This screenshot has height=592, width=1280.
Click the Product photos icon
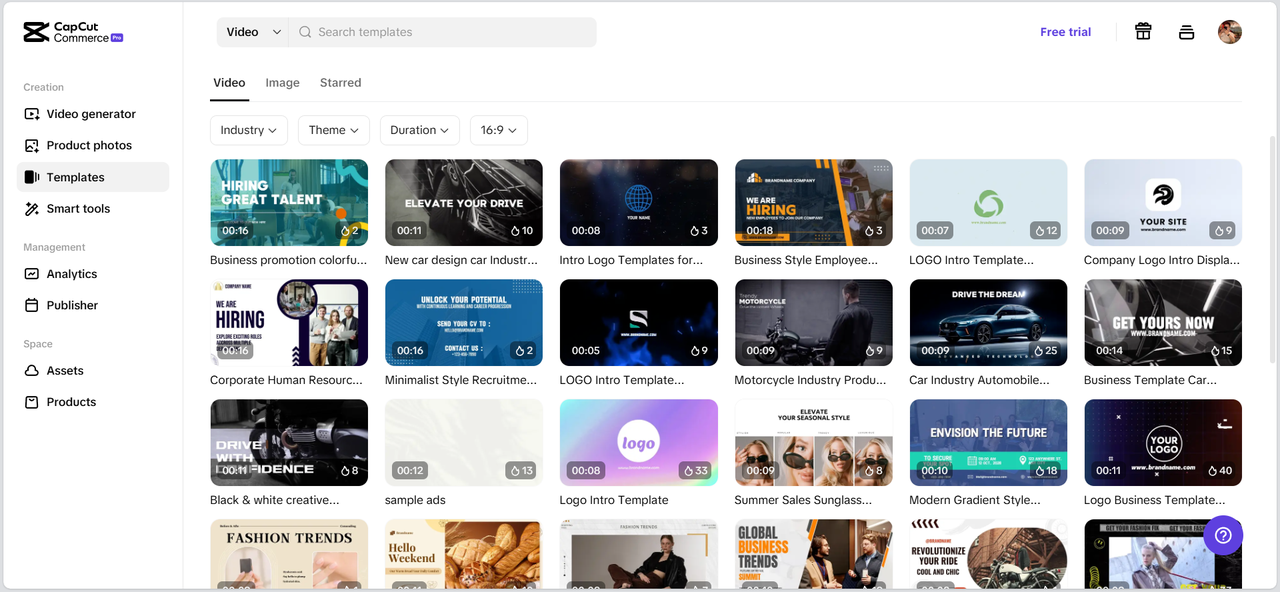click(32, 145)
